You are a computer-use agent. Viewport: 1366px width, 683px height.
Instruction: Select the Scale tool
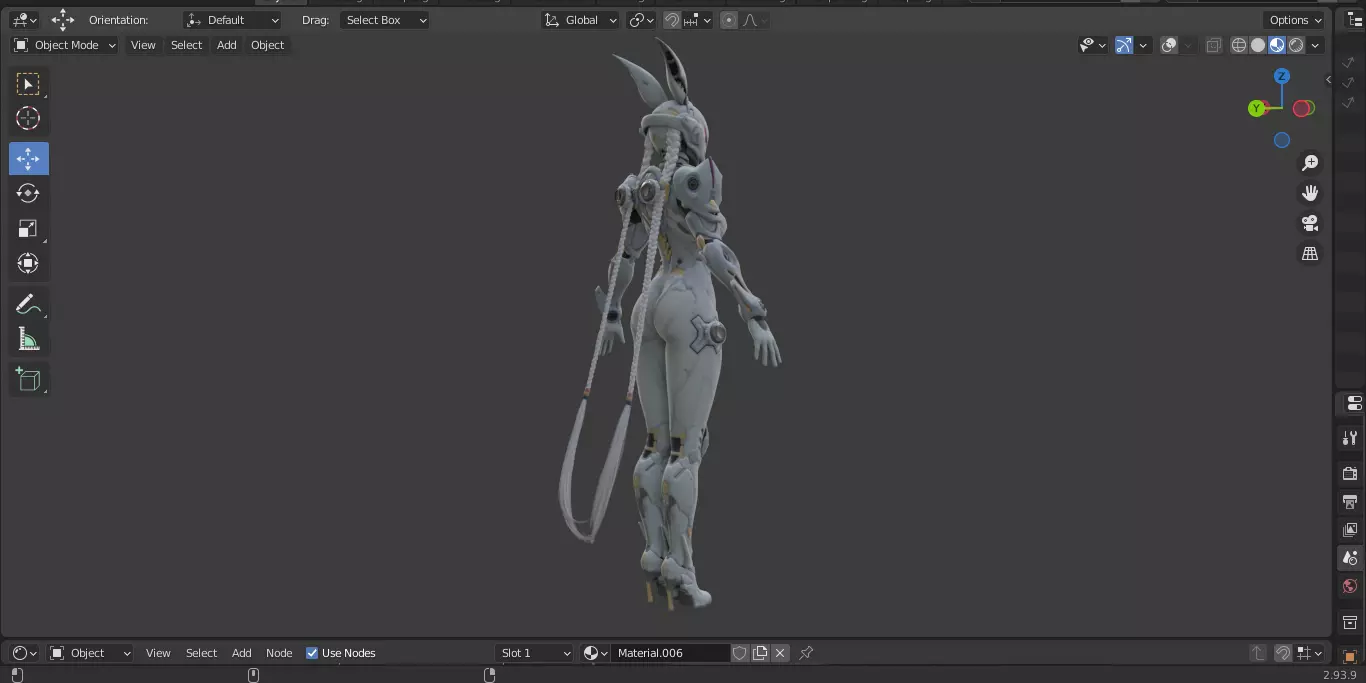28,228
